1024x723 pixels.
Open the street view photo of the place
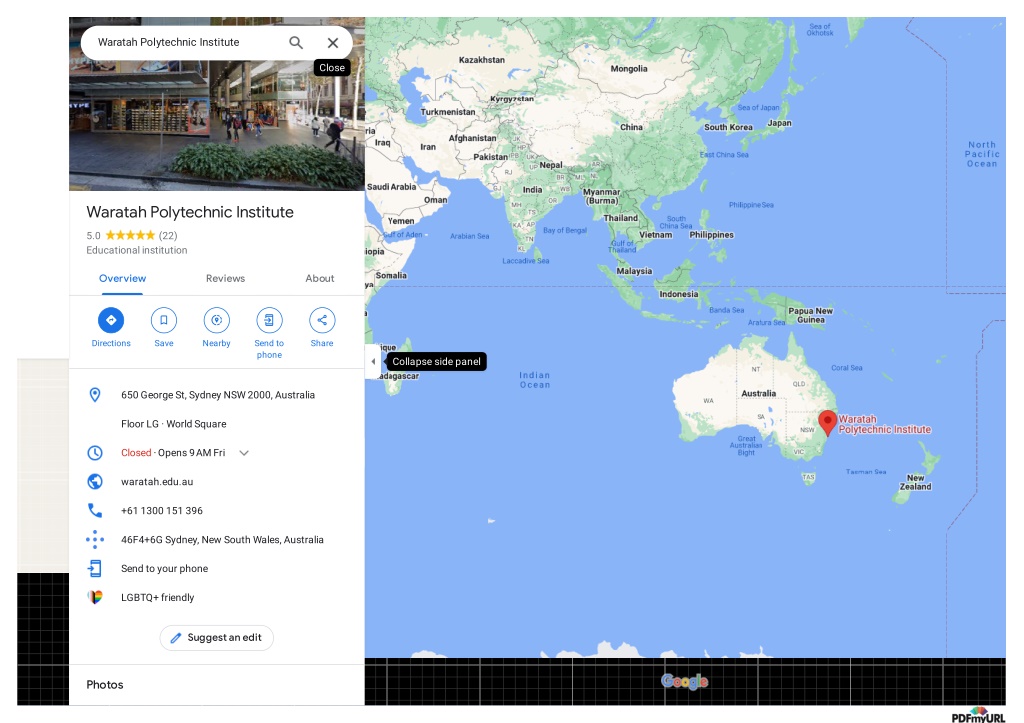point(217,125)
